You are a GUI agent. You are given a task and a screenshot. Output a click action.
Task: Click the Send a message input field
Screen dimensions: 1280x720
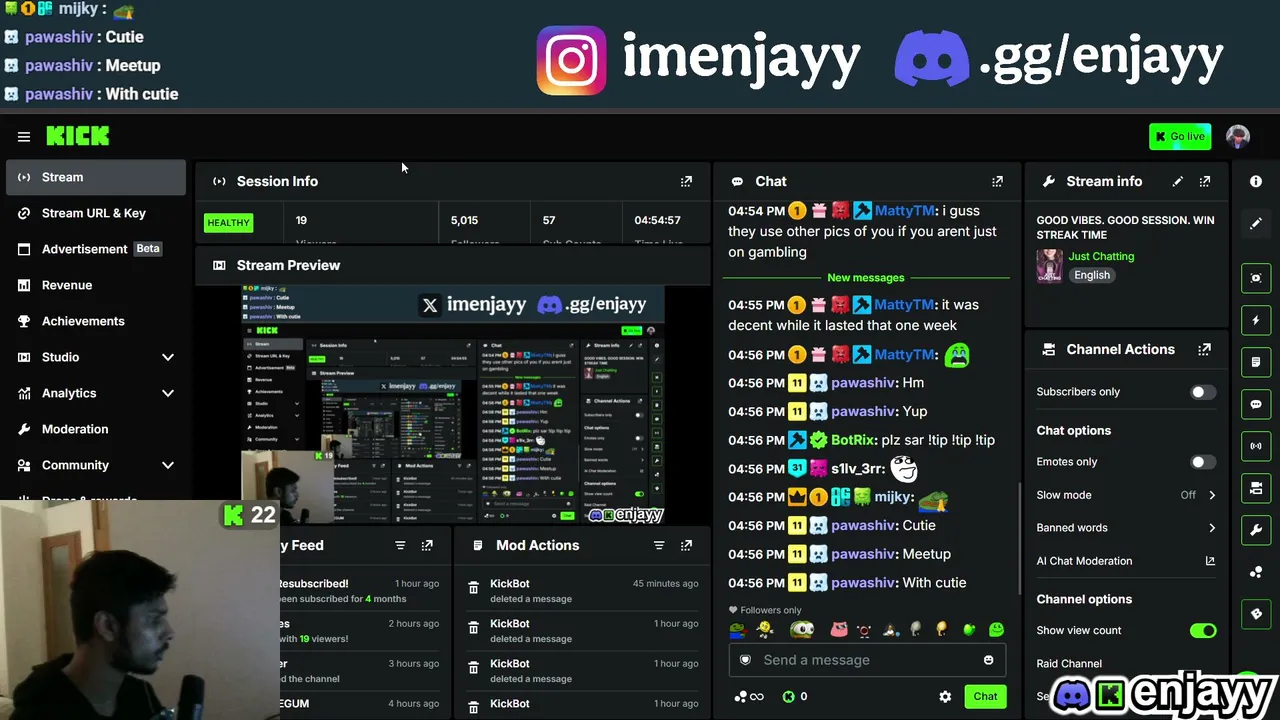867,660
